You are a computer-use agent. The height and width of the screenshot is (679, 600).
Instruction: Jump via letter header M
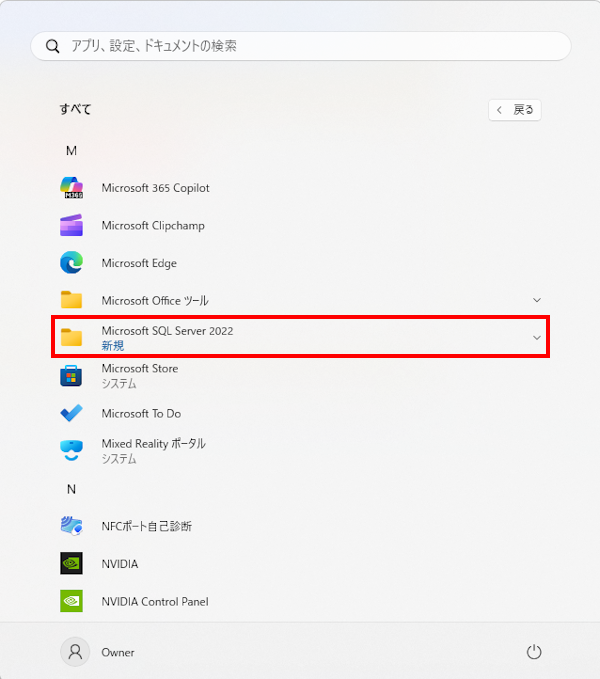click(71, 151)
